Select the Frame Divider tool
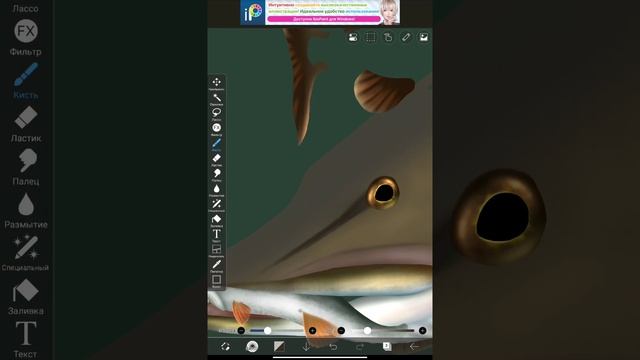640x360 pixels. pos(216,251)
